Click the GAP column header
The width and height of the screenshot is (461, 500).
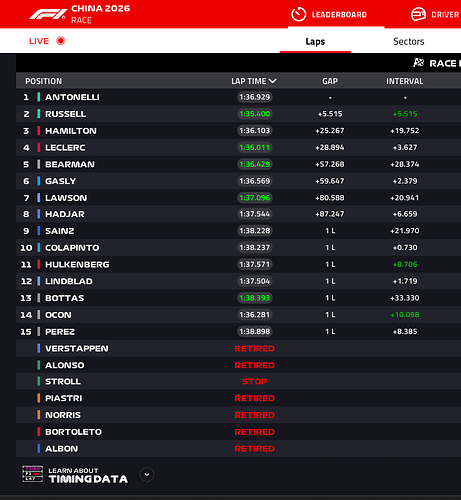330,81
